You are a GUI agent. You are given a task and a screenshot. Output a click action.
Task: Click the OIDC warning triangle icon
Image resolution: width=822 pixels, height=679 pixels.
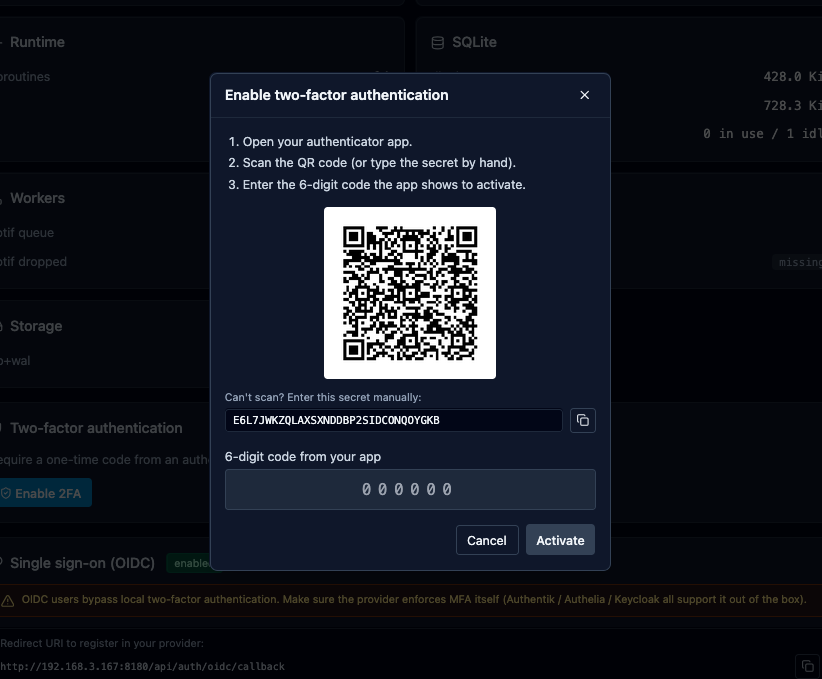[x=7, y=600]
